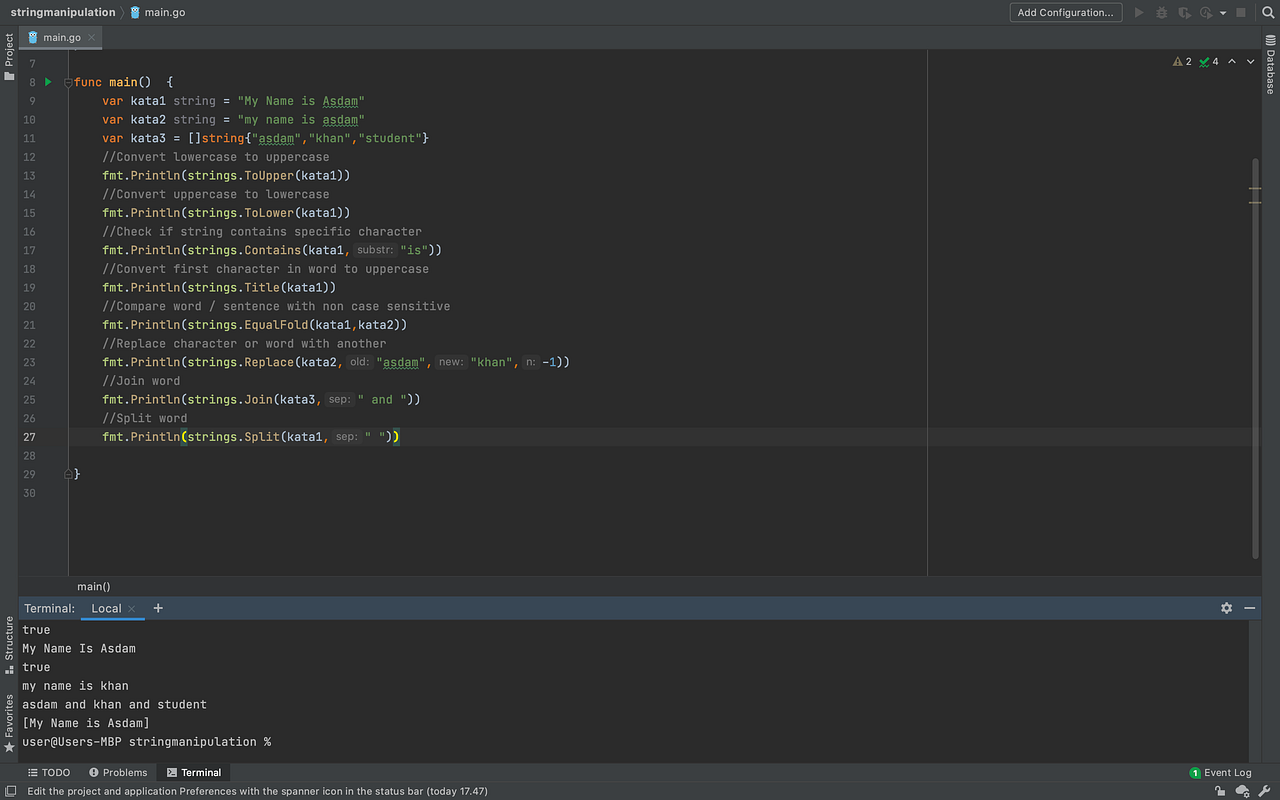Click the typo check indicator showing 4
Viewport: 1280px width, 800px height.
(x=1209, y=62)
